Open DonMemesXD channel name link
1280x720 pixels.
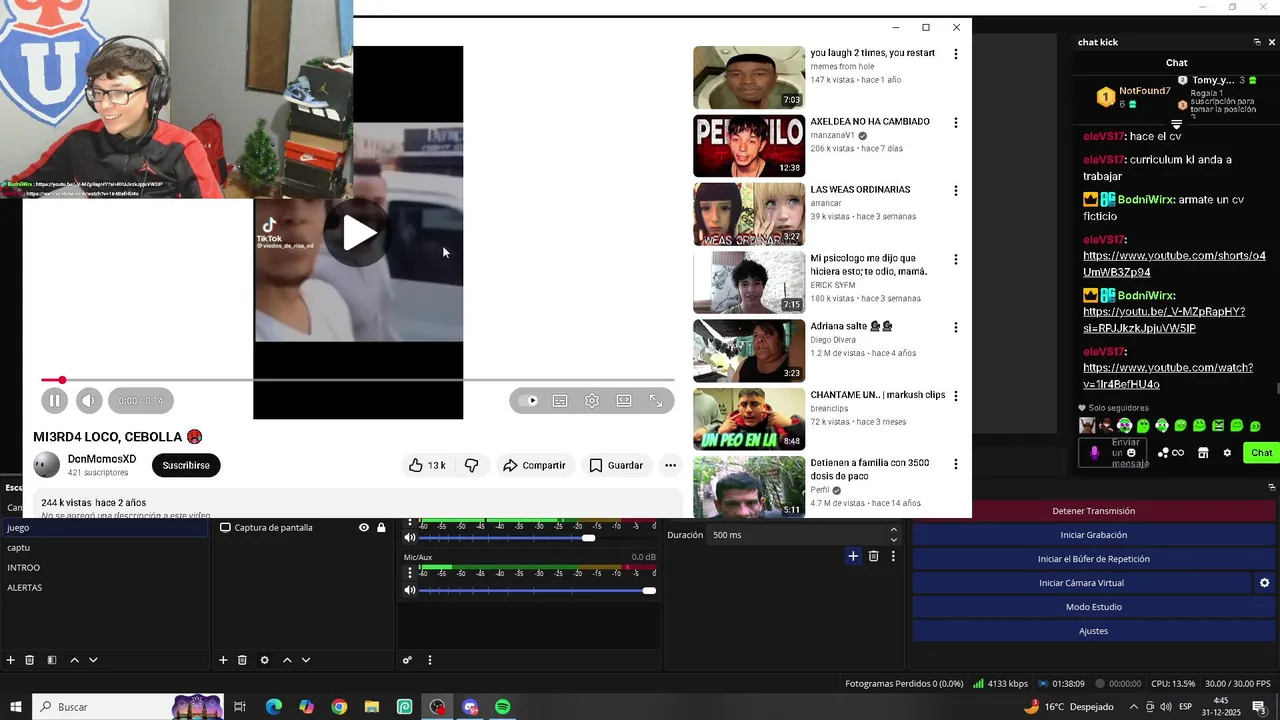(102, 459)
